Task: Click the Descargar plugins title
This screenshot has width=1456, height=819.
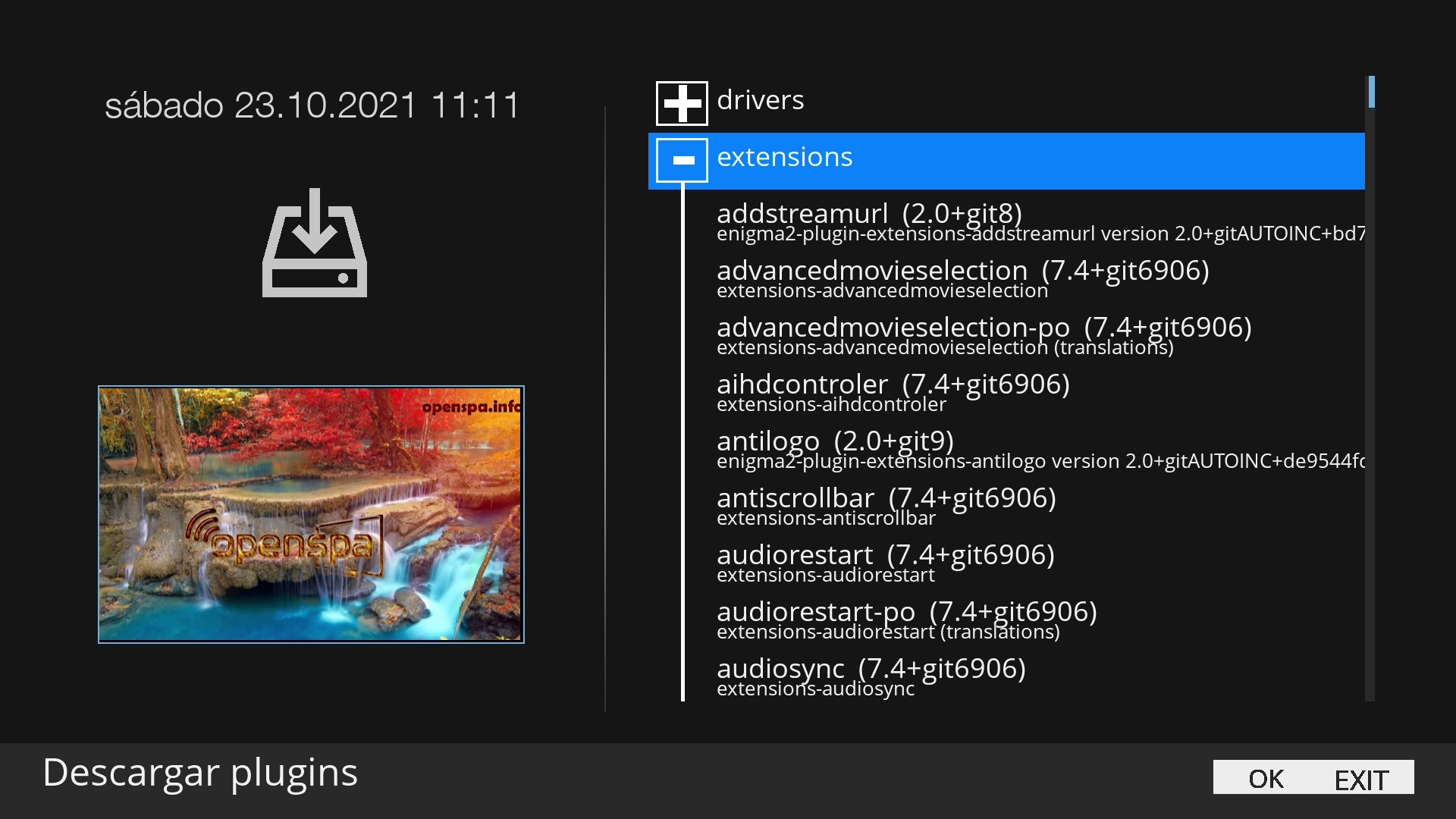Action: 200,773
